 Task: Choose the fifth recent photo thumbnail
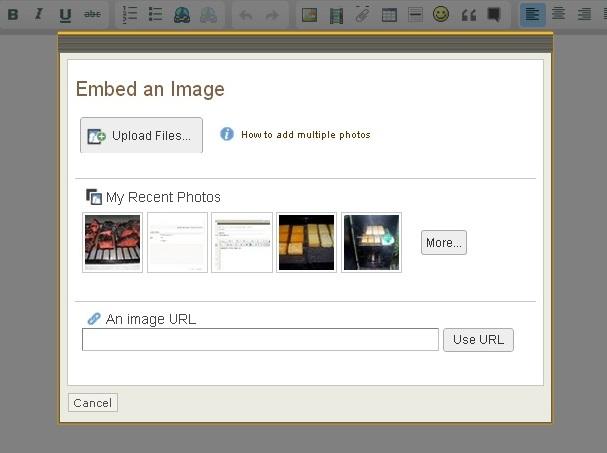pos(371,242)
